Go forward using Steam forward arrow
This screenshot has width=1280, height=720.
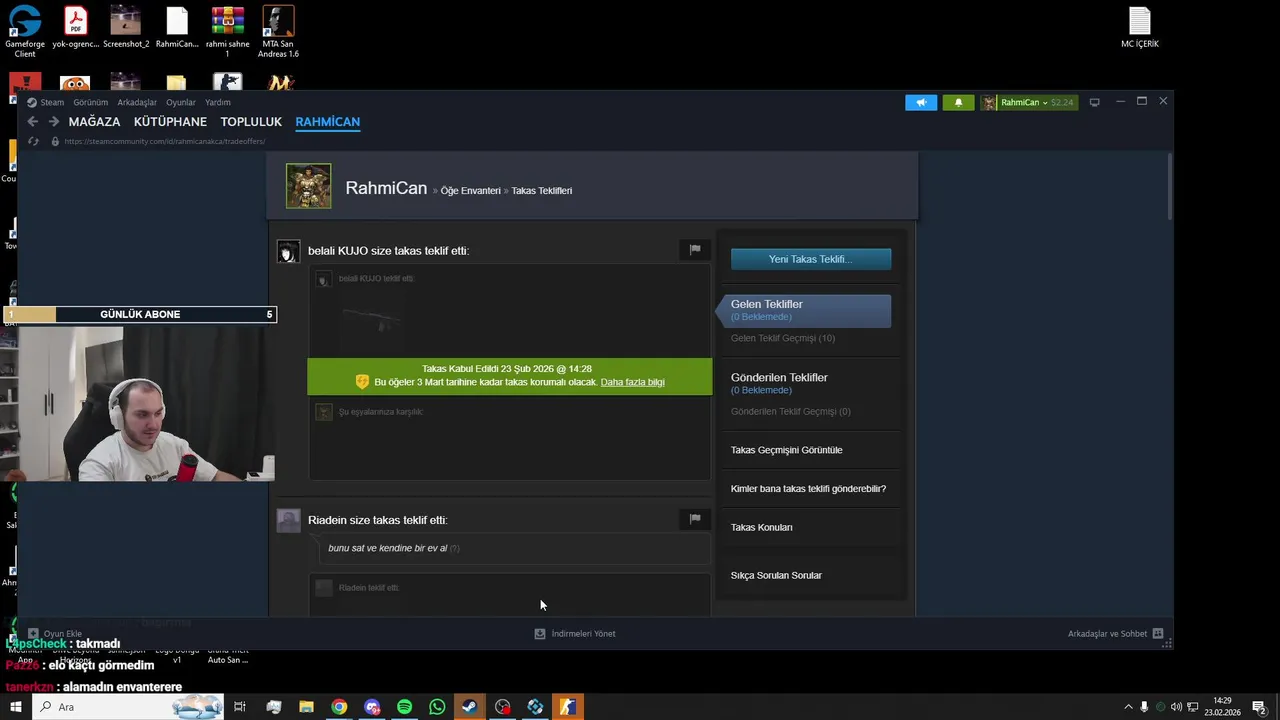coord(54,122)
